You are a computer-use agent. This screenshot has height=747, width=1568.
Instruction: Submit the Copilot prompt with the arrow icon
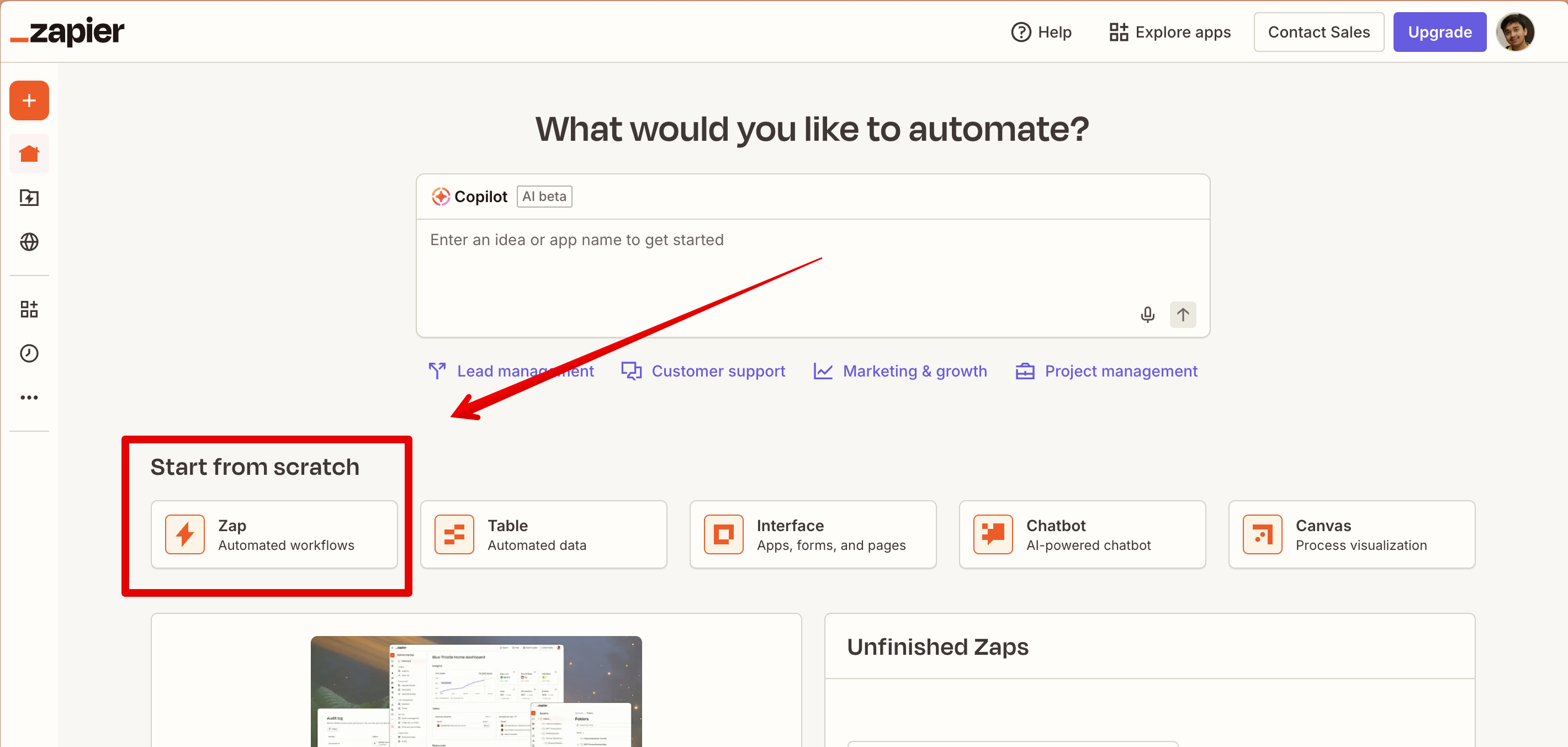[x=1183, y=315]
